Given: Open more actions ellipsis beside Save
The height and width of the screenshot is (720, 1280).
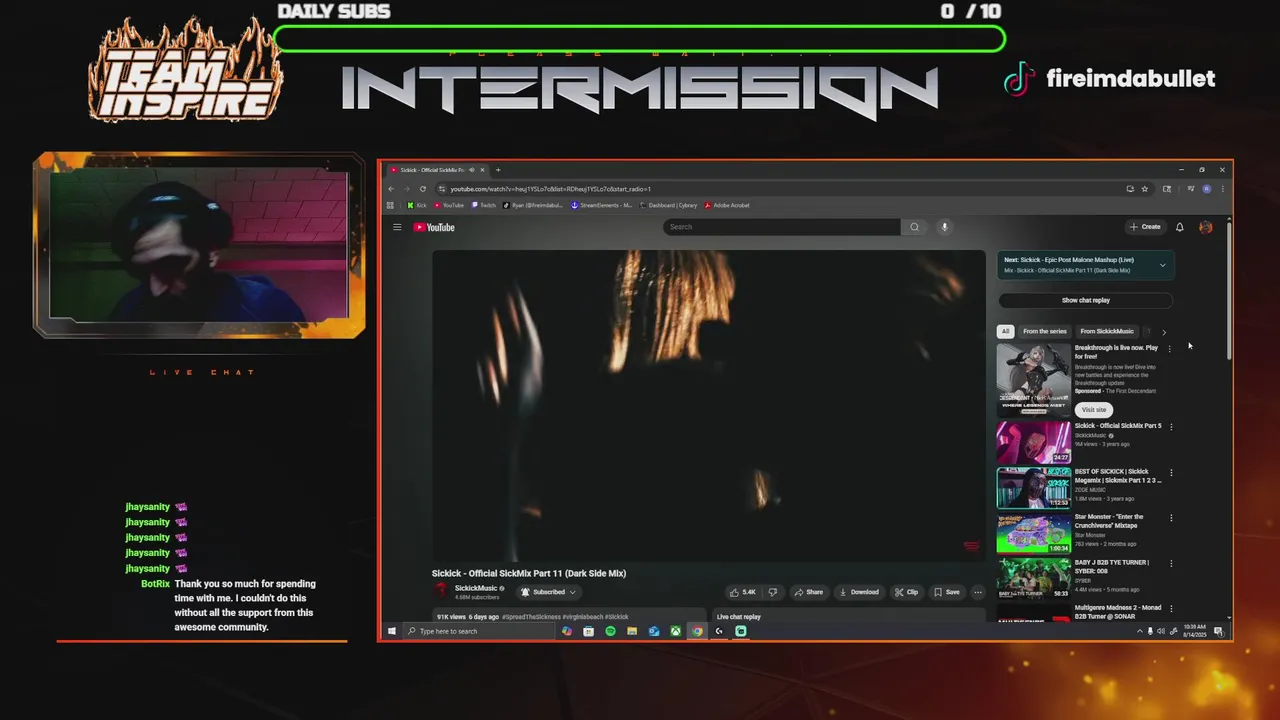Looking at the screenshot, I should tap(978, 592).
